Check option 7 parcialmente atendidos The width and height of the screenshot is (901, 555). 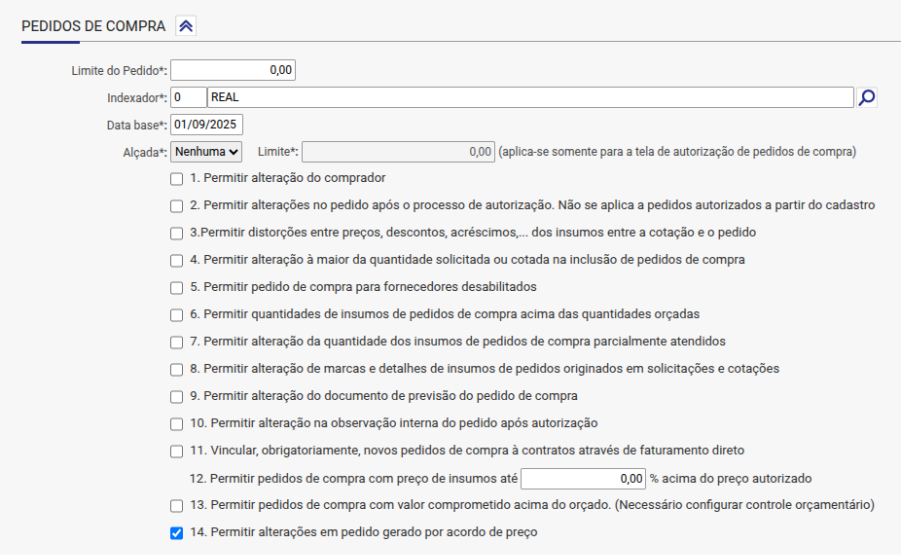click(176, 342)
